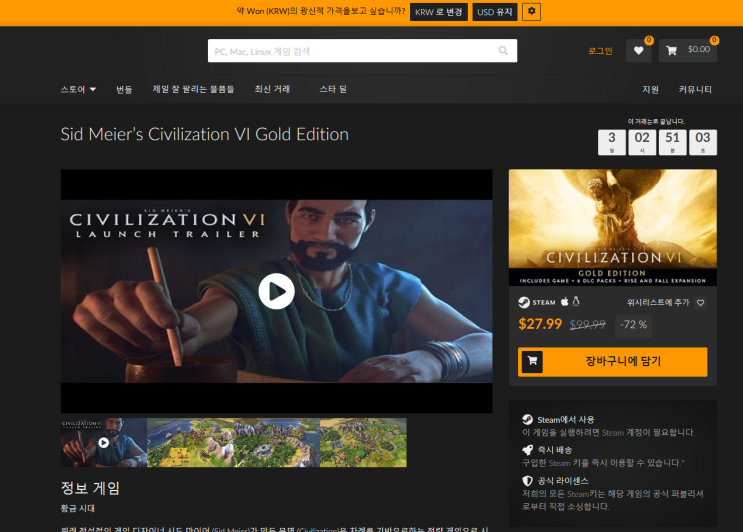
Task: Expand the 스토어 dropdown menu
Action: tap(78, 89)
